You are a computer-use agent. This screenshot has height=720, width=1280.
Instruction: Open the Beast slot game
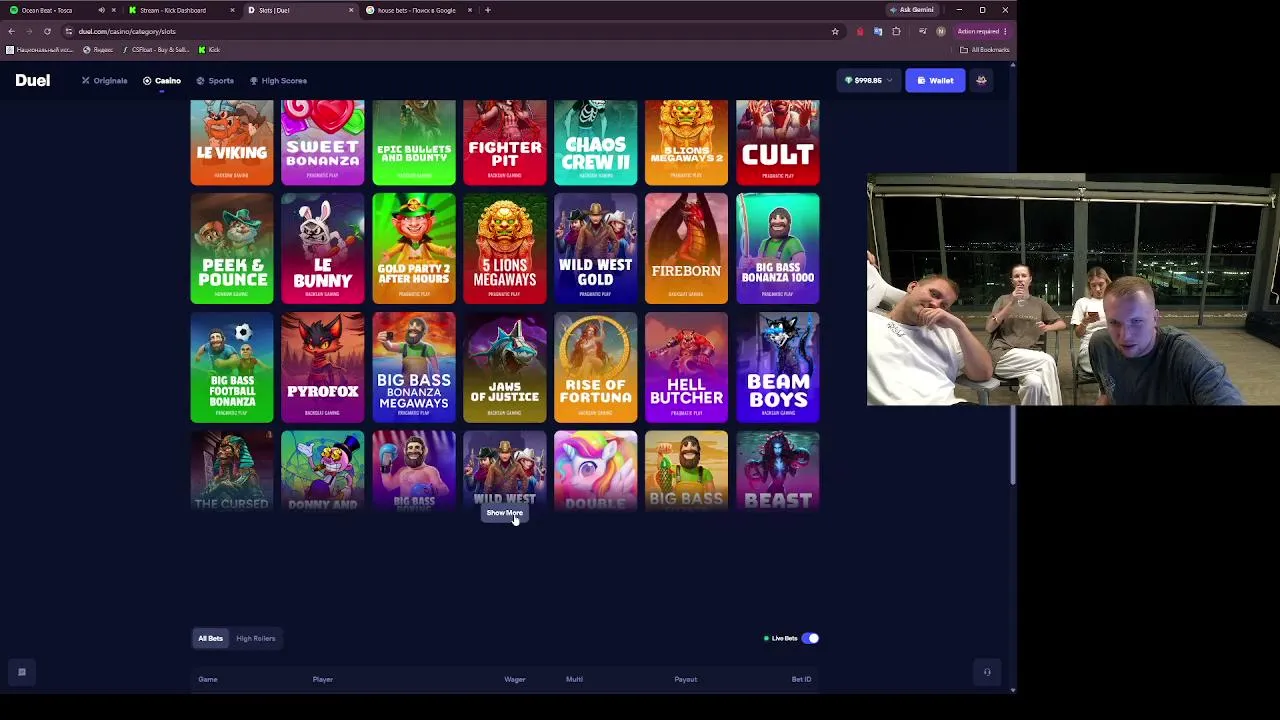click(778, 470)
